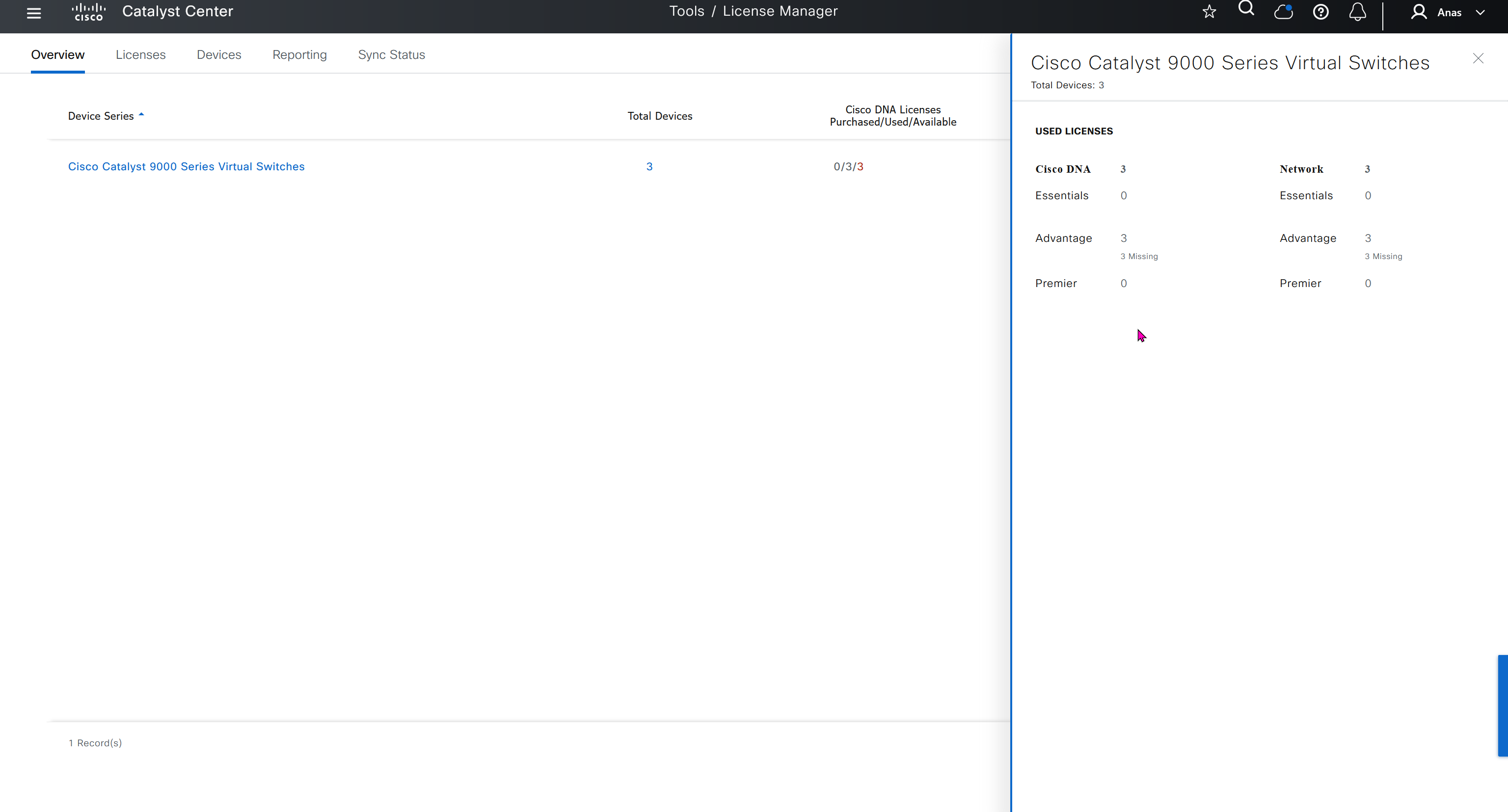Open the search magnifier icon
1508x812 pixels.
pyautogui.click(x=1246, y=9)
